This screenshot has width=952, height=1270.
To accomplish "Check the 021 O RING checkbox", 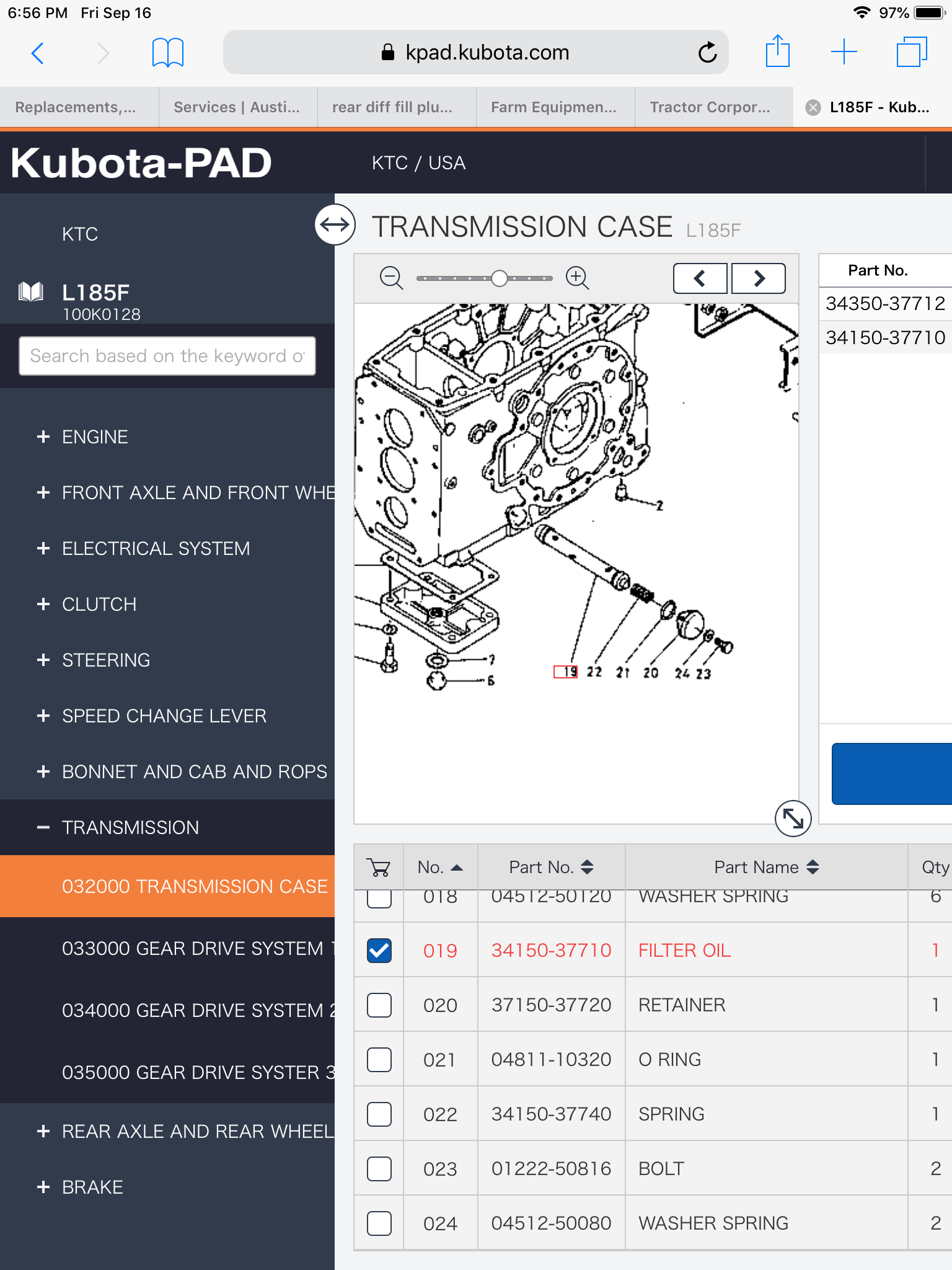I will pos(379,1059).
